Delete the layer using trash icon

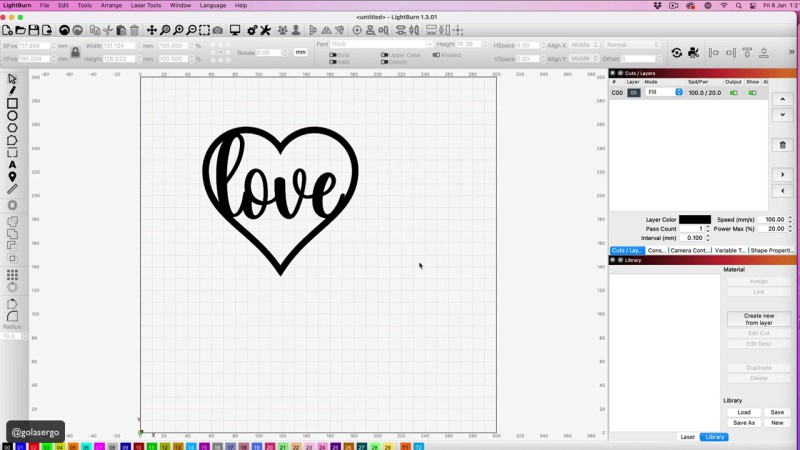pos(783,145)
